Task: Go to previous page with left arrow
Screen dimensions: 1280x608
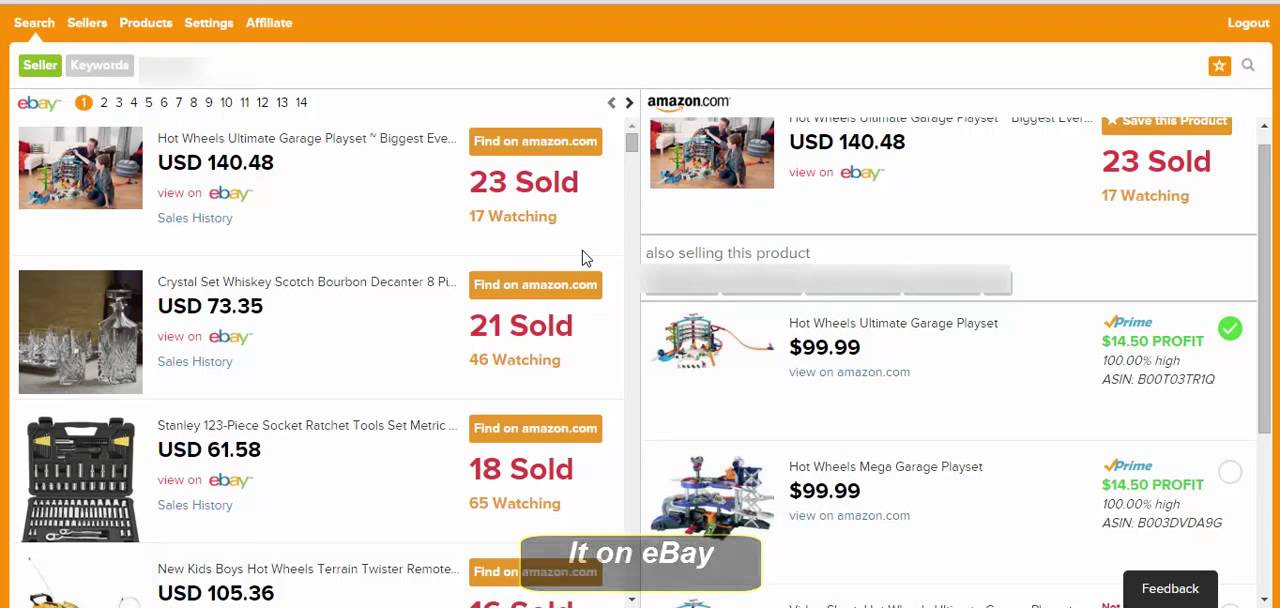Action: click(612, 103)
